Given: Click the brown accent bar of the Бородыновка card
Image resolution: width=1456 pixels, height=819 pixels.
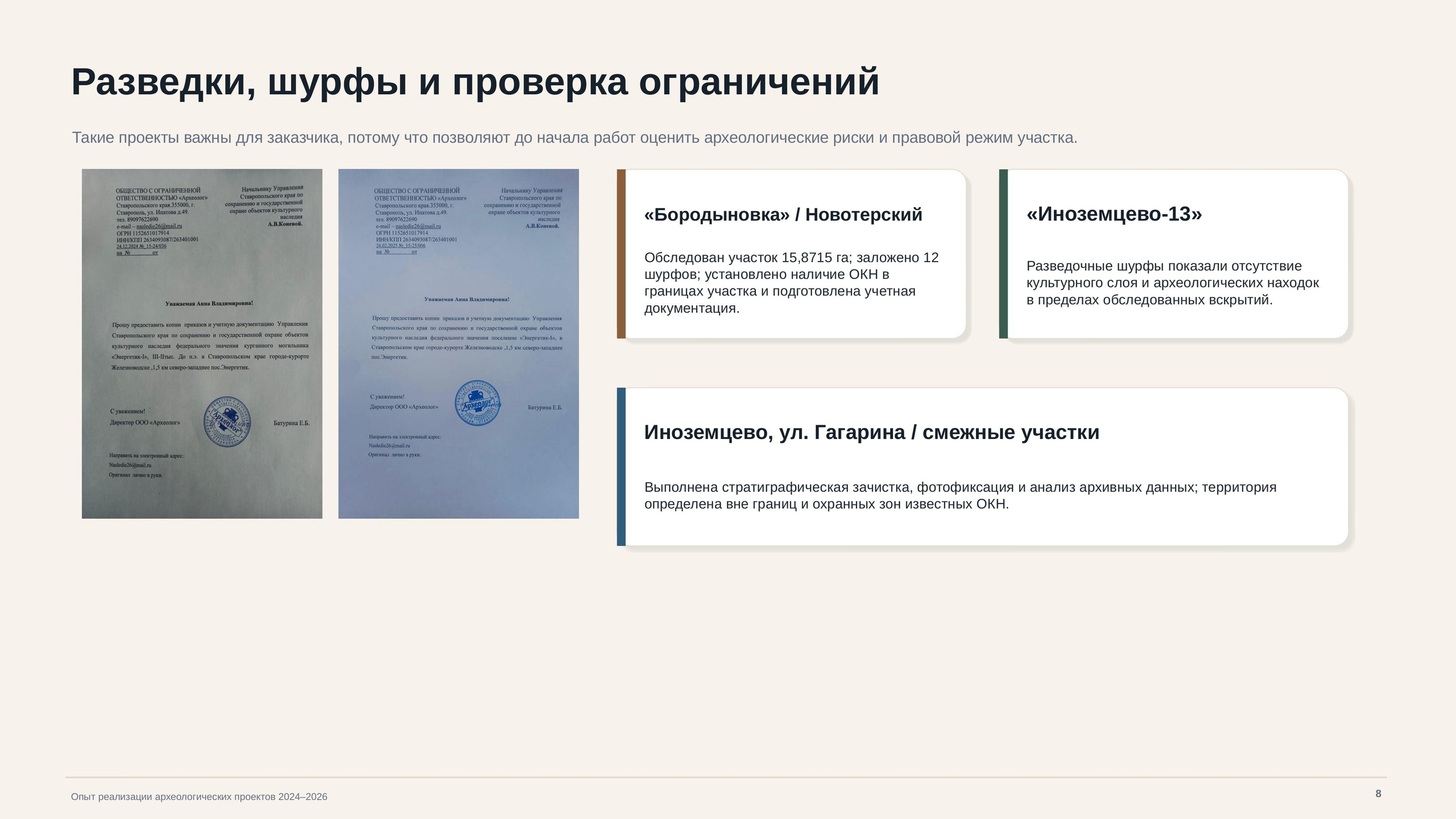Looking at the screenshot, I should (621, 254).
